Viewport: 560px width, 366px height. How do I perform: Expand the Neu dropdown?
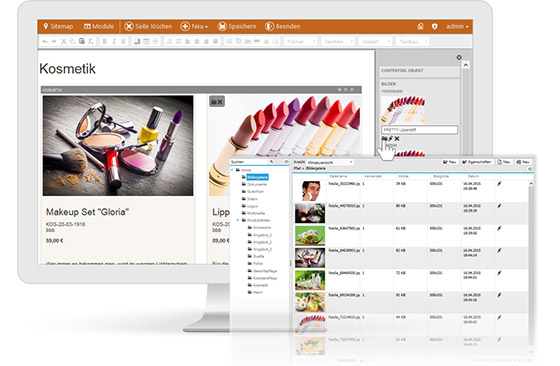pos(194,26)
